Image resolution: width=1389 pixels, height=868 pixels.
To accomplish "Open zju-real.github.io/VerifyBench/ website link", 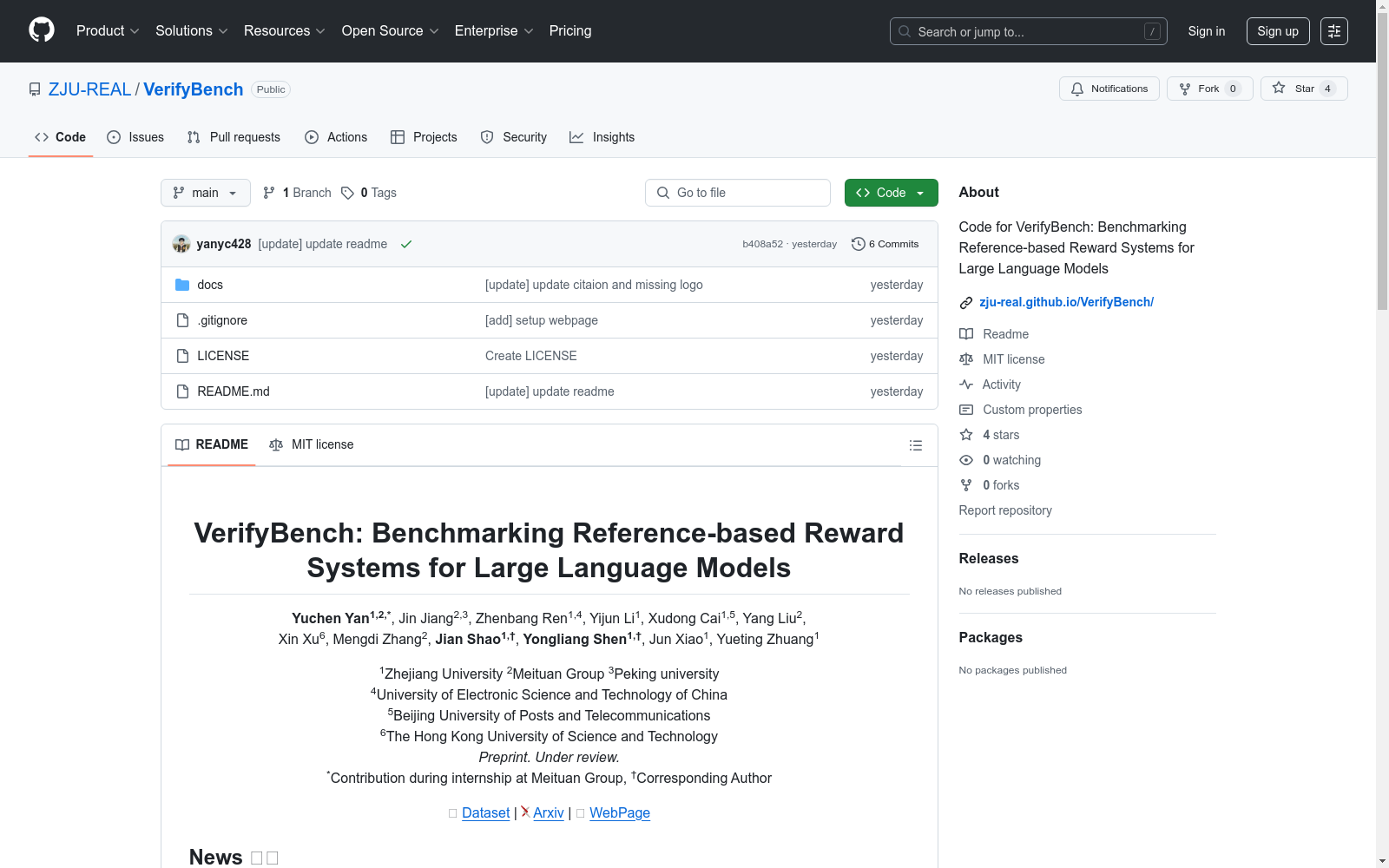I will pyautogui.click(x=1066, y=302).
